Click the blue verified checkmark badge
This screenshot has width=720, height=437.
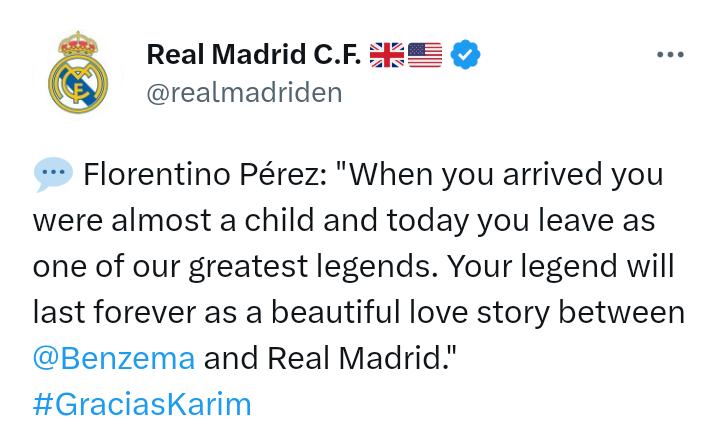(x=463, y=55)
